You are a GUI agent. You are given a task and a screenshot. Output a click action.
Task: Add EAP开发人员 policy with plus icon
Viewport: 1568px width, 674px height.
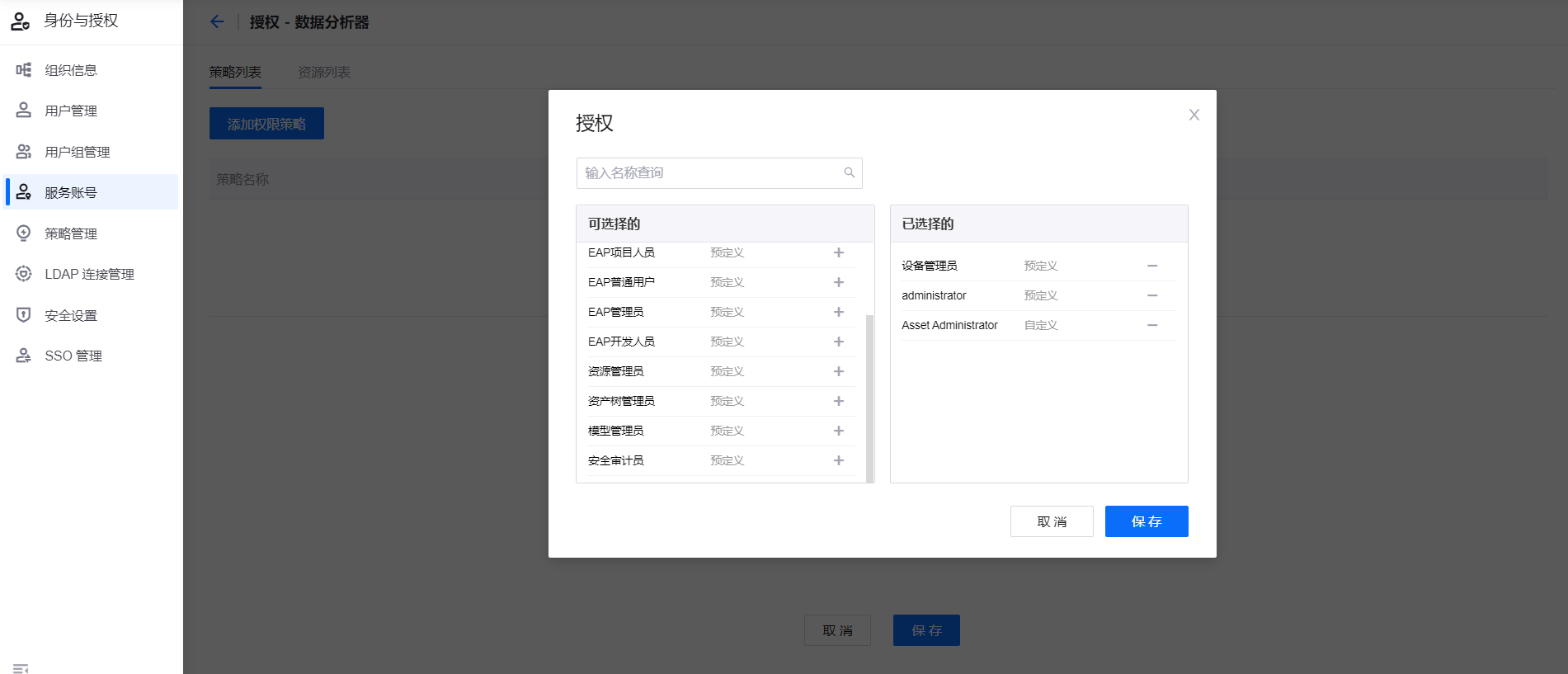coord(838,342)
